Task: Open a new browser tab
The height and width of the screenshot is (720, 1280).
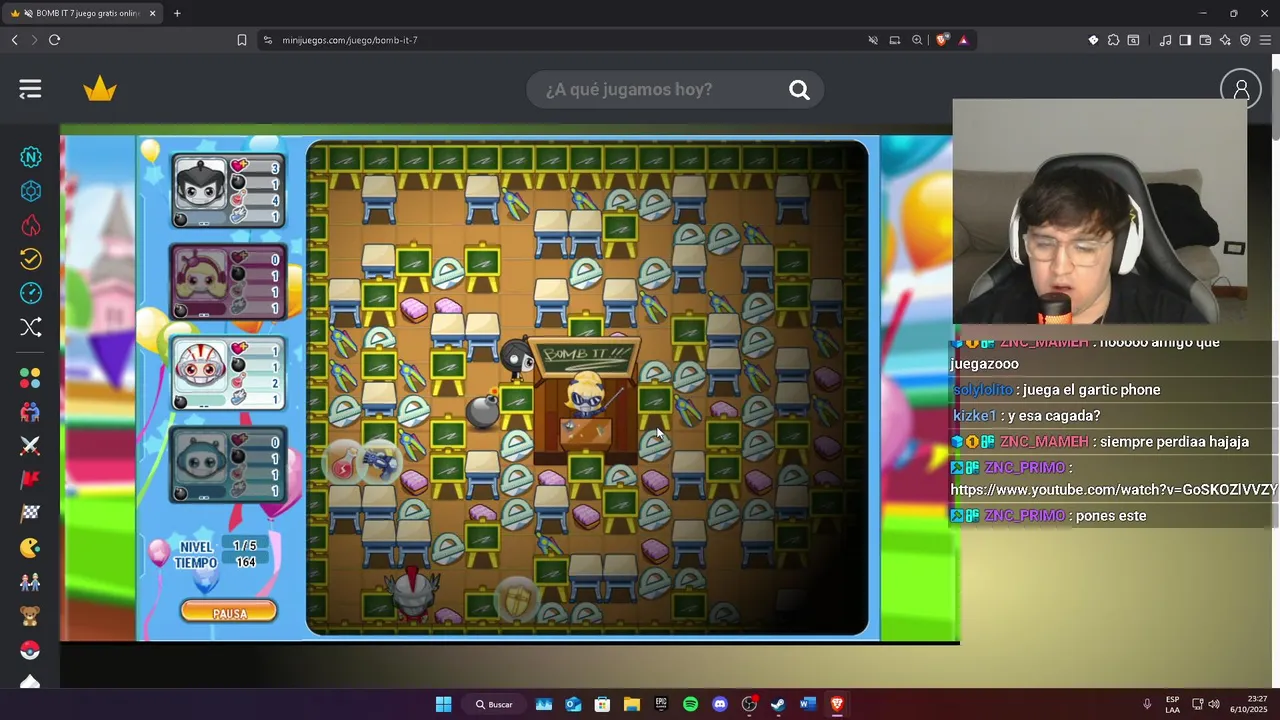Action: [x=177, y=13]
